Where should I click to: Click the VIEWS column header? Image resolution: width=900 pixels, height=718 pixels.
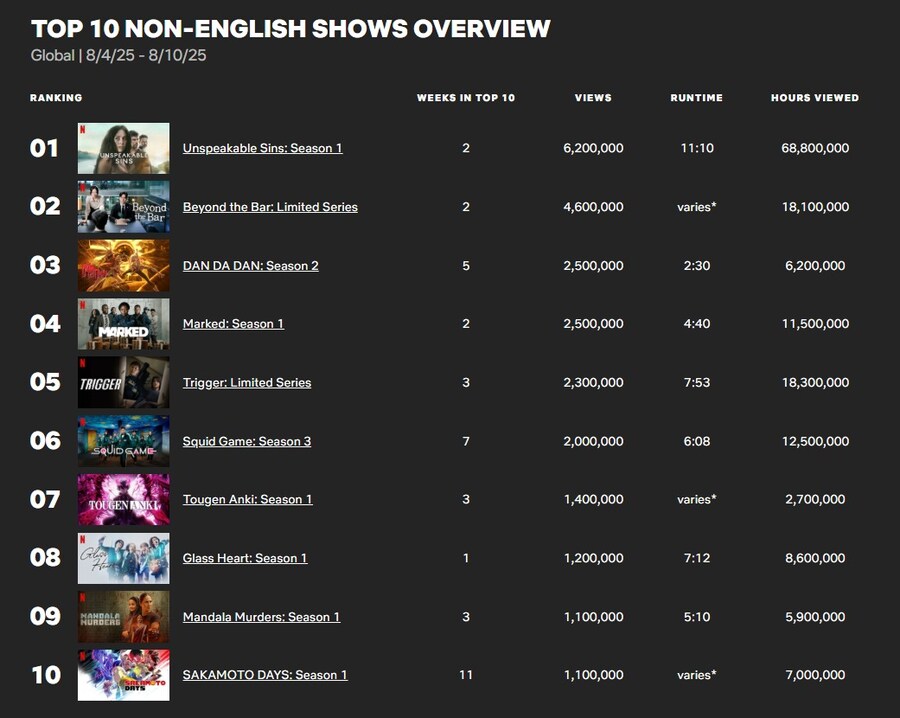593,98
